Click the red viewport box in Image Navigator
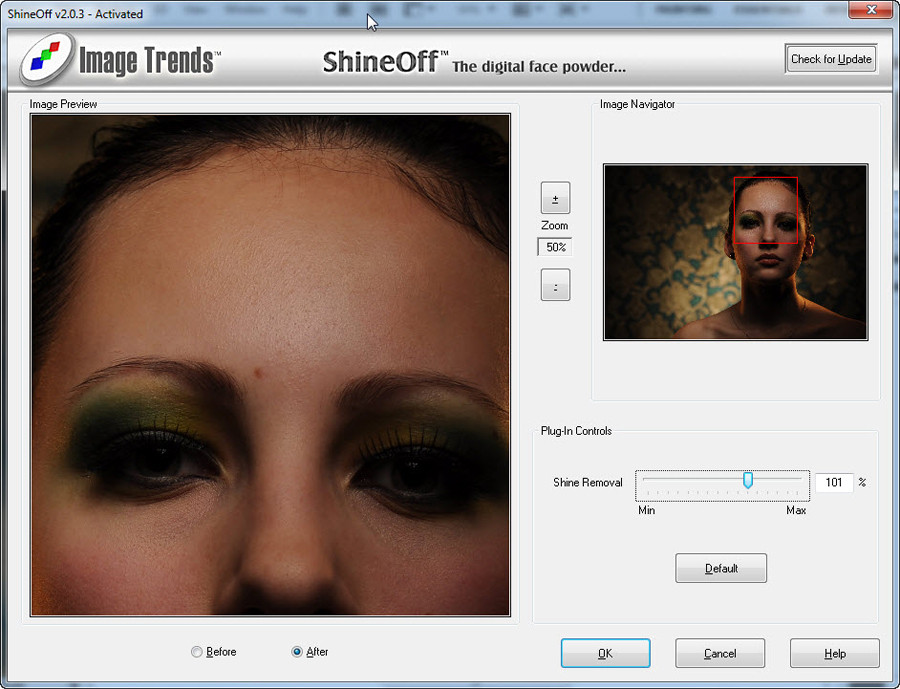This screenshot has width=900, height=689. click(765, 210)
